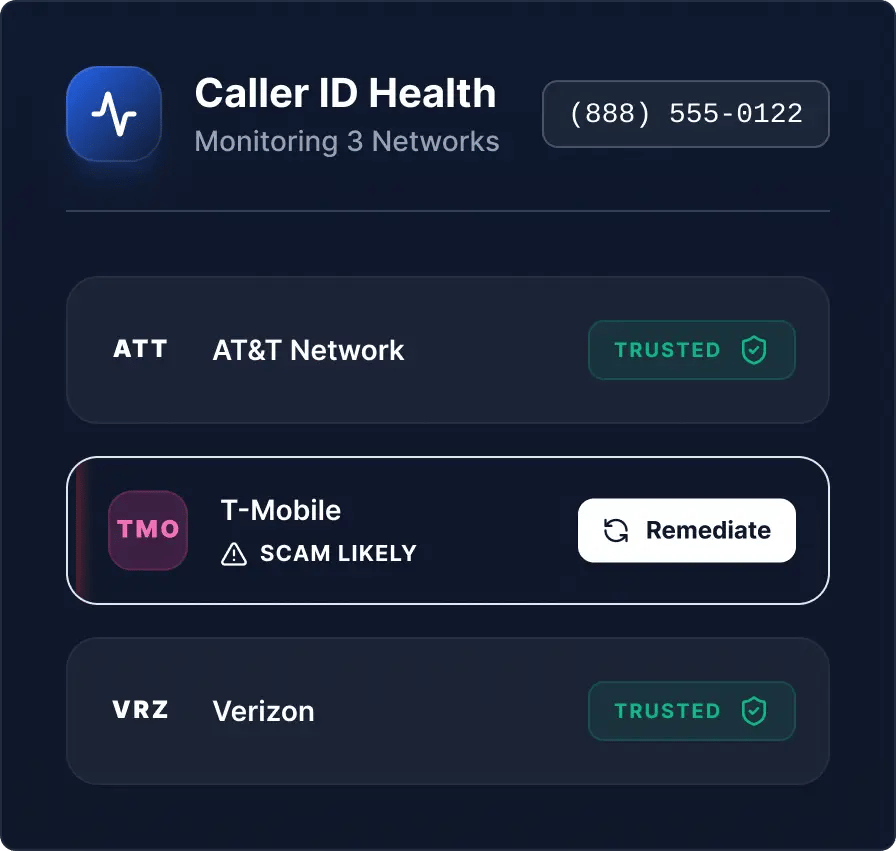Click the VRZ carrier abbreviation
This screenshot has height=851, width=896.
(x=141, y=710)
